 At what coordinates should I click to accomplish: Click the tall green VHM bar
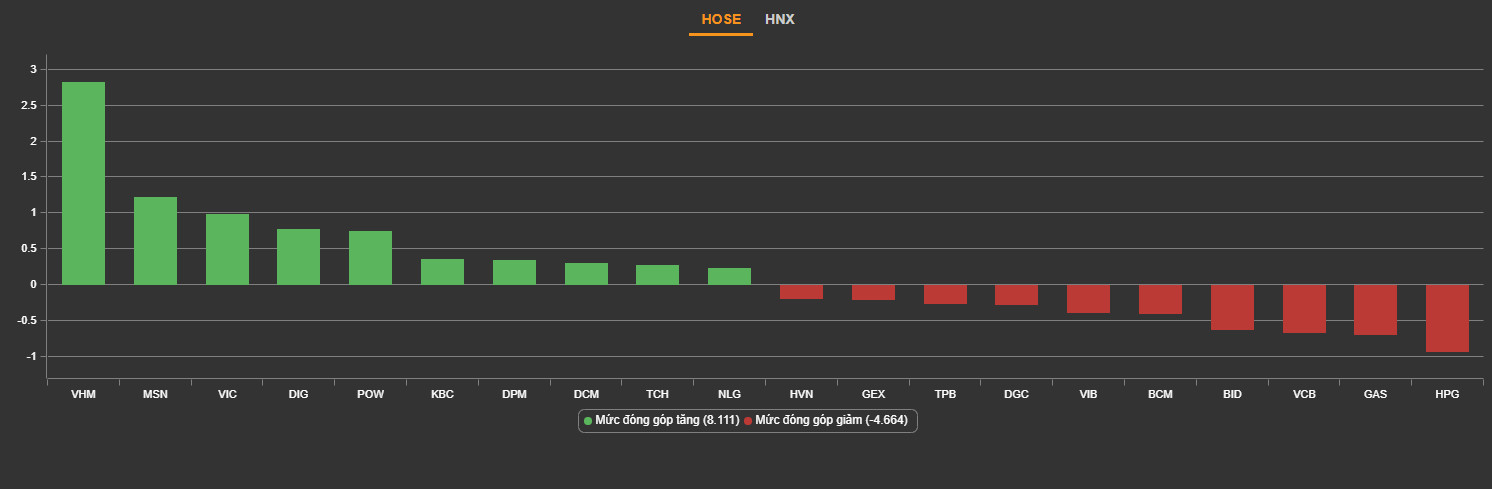tap(83, 183)
